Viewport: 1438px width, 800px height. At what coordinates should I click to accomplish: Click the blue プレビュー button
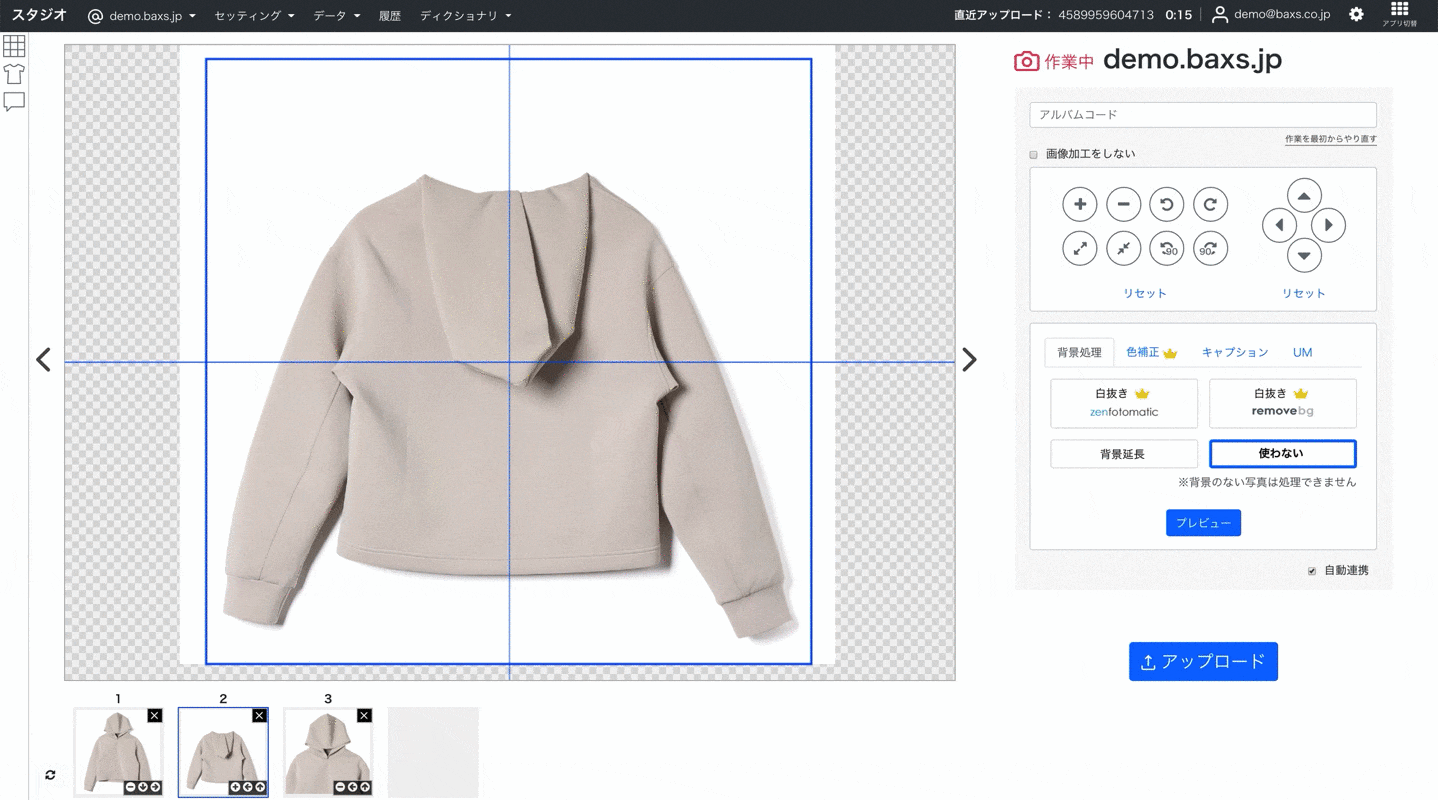coord(1203,523)
